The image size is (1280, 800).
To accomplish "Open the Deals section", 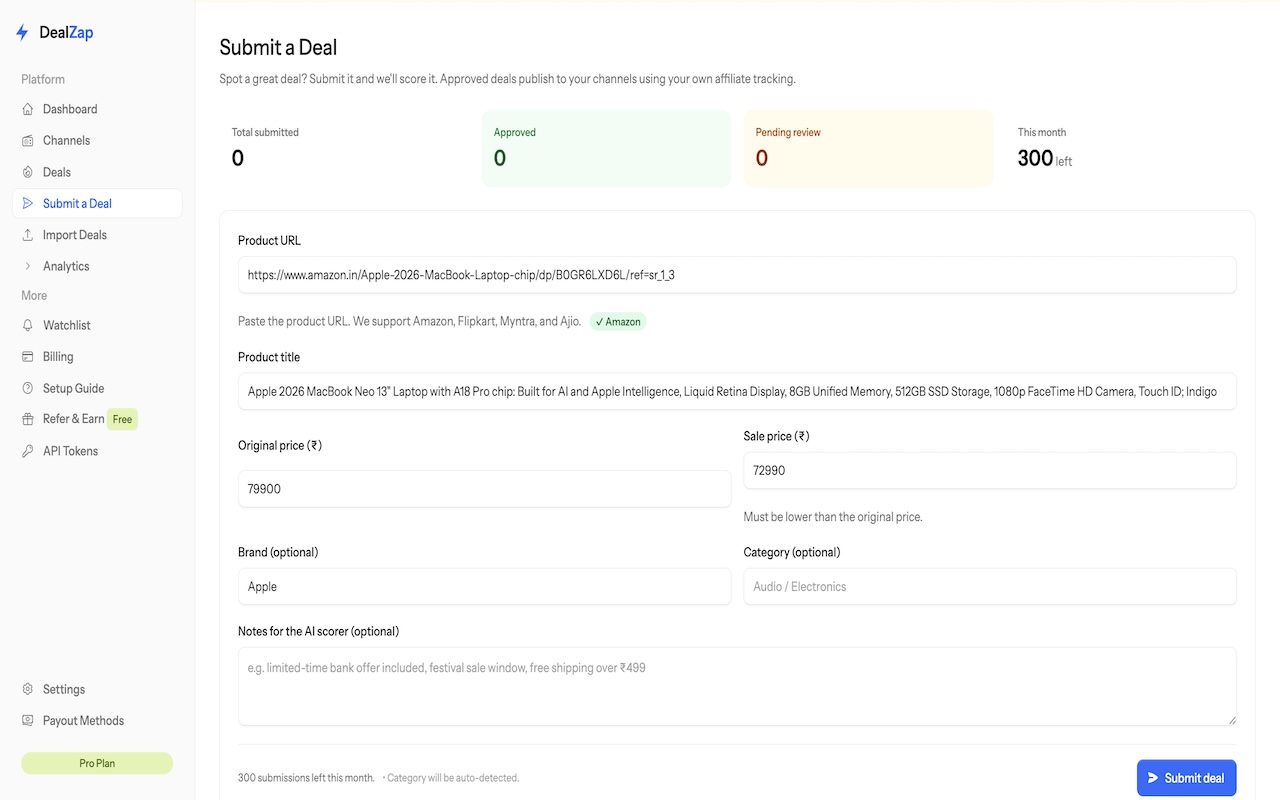I will (97, 172).
